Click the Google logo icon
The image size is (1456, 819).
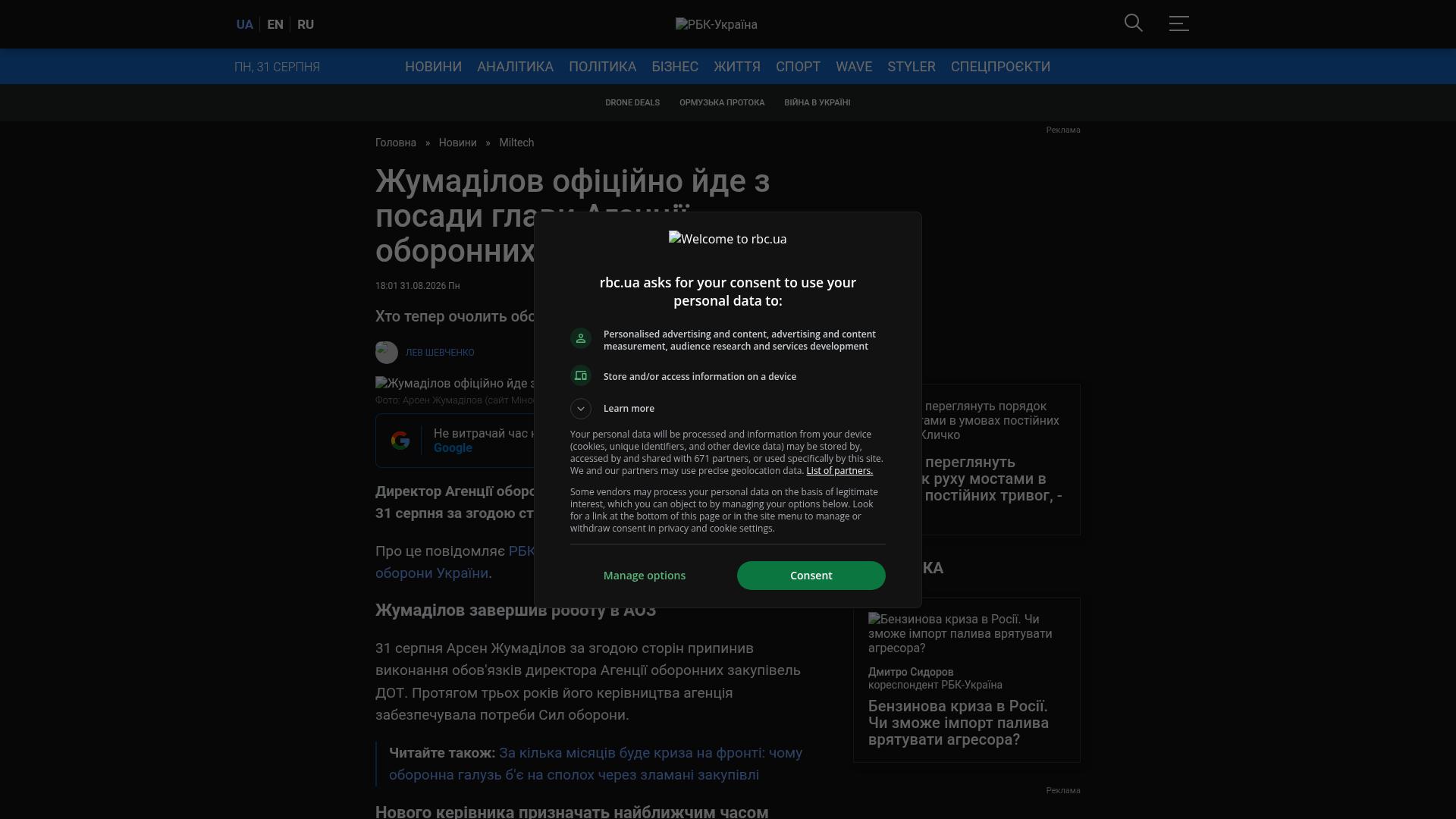click(x=400, y=441)
